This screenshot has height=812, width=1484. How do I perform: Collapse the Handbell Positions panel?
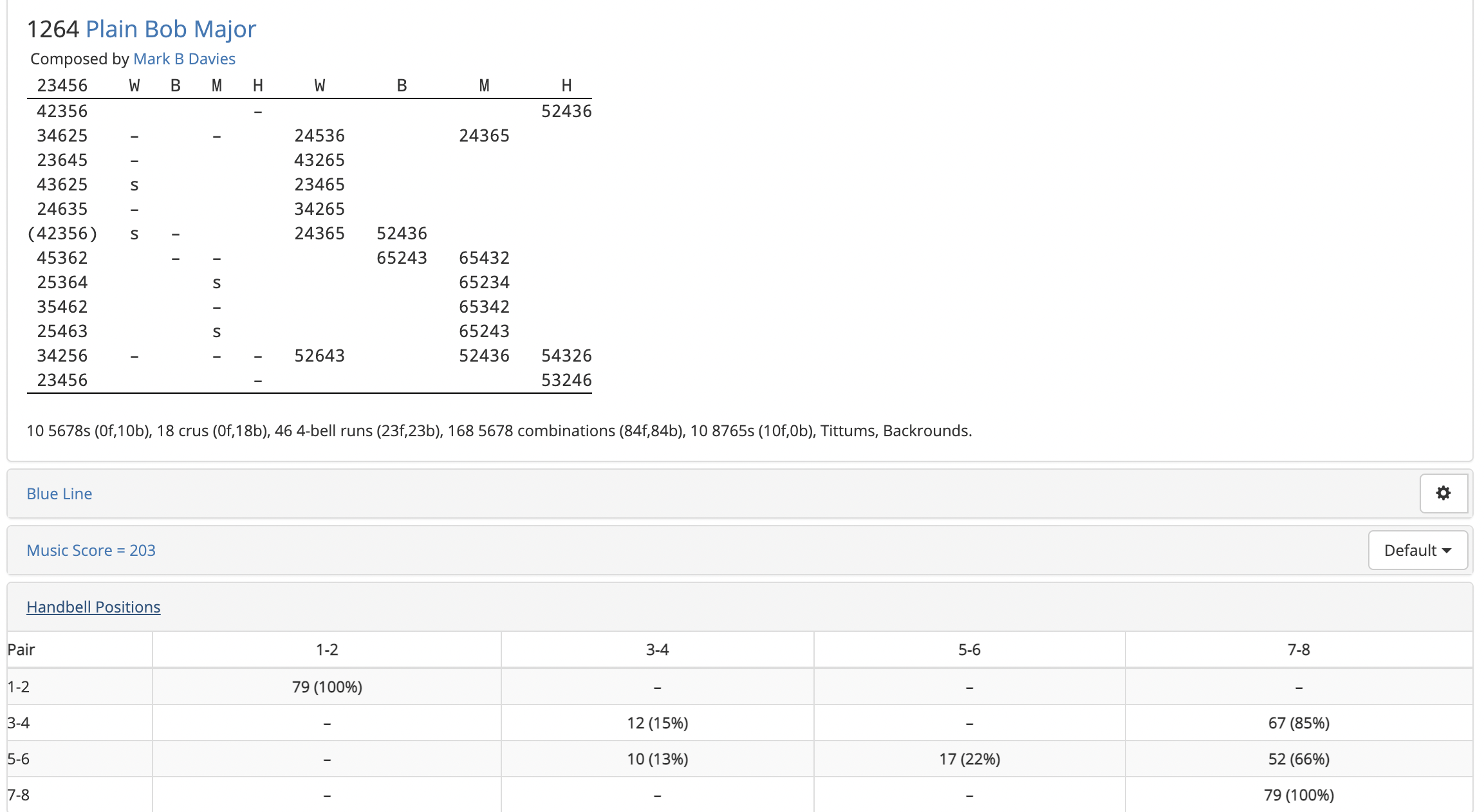(93, 607)
